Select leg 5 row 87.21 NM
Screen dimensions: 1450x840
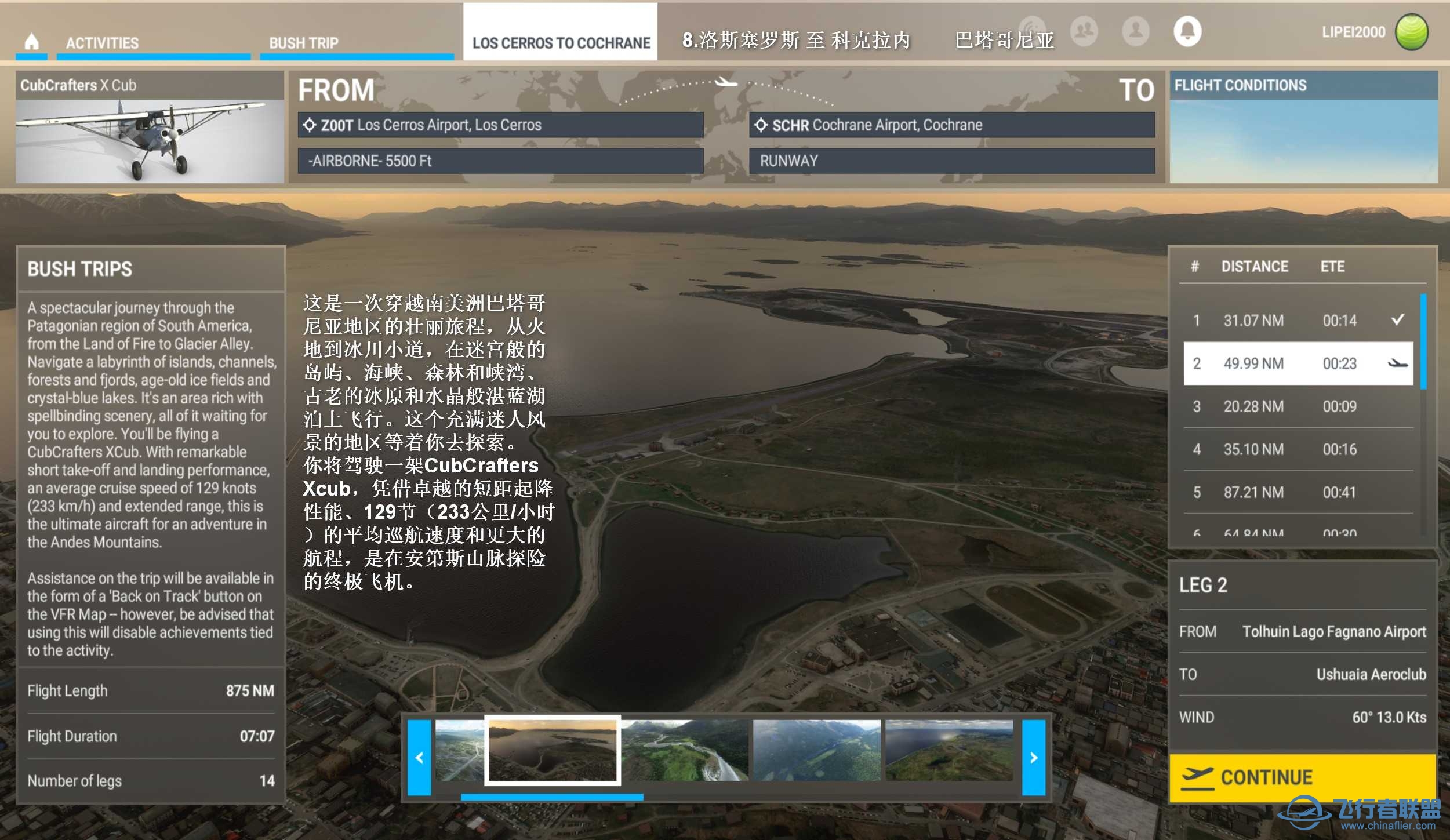pos(1298,492)
